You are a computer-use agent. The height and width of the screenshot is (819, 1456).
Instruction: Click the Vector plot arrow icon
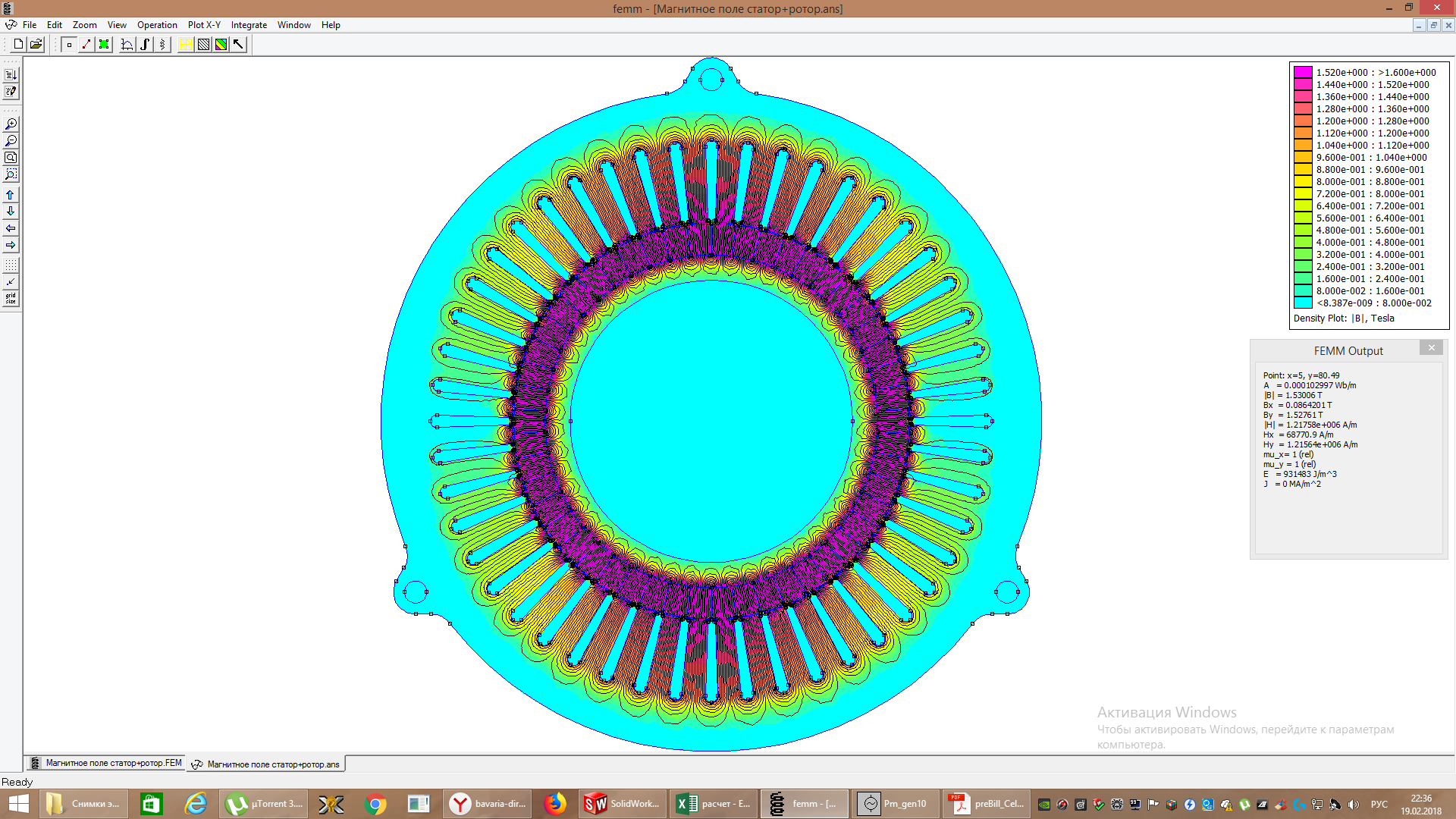pos(238,45)
